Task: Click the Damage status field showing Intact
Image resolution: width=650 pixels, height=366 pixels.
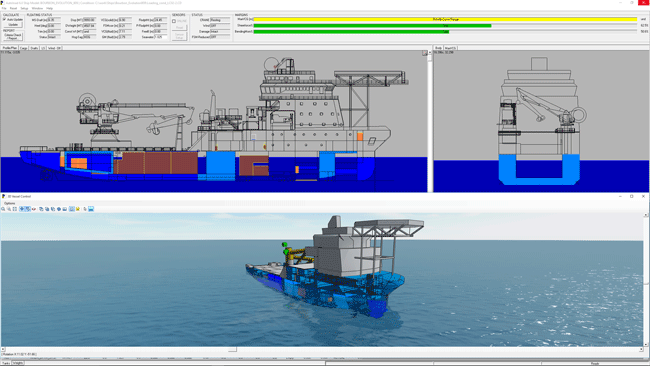Action: tap(220, 32)
